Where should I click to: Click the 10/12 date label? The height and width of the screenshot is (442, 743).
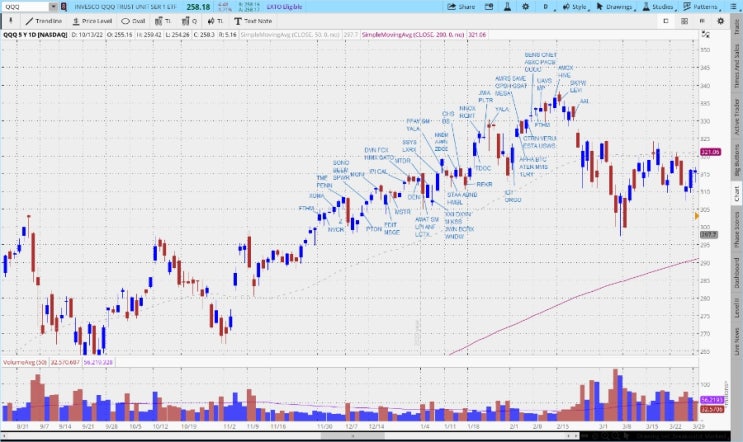pyautogui.click(x=160, y=426)
